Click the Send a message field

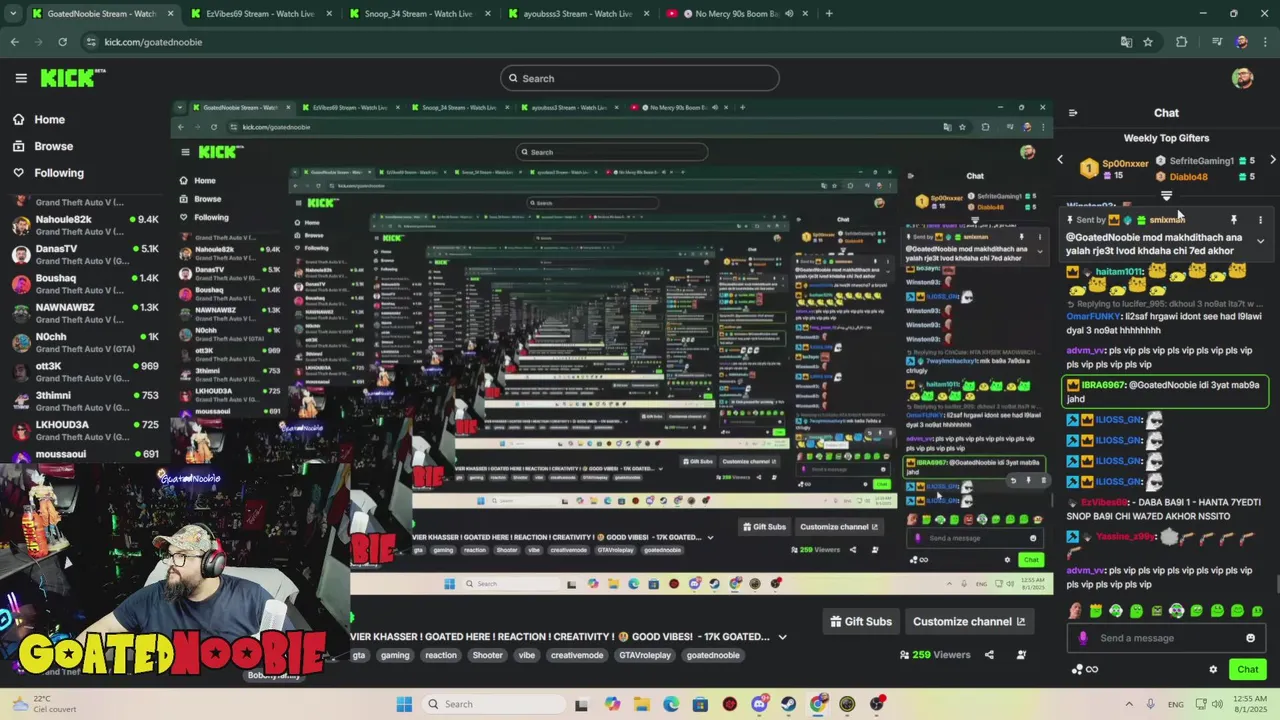click(x=1165, y=638)
